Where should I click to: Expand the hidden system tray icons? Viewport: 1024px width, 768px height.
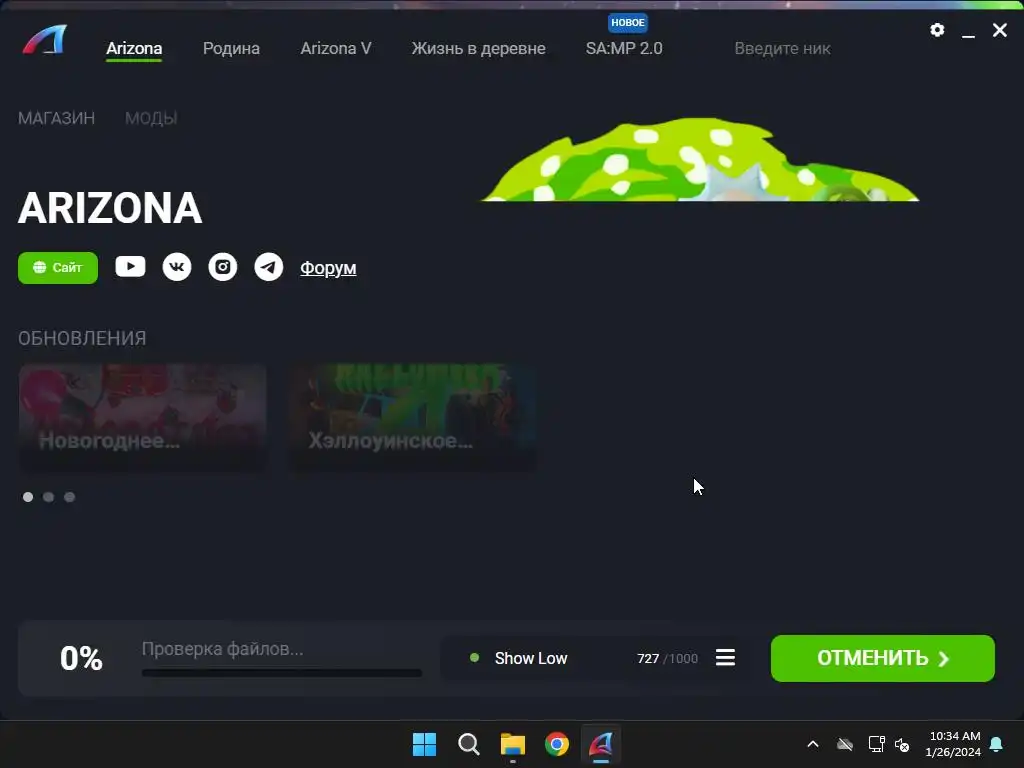pos(813,744)
